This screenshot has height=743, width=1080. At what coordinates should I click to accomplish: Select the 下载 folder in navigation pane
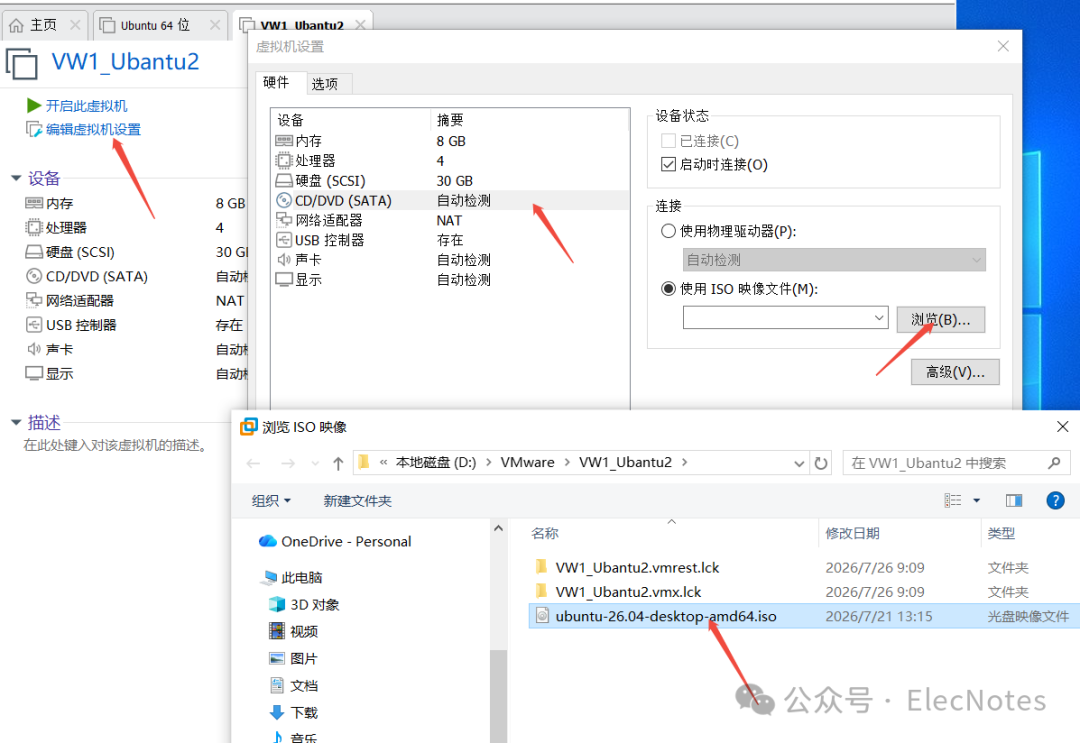point(304,713)
